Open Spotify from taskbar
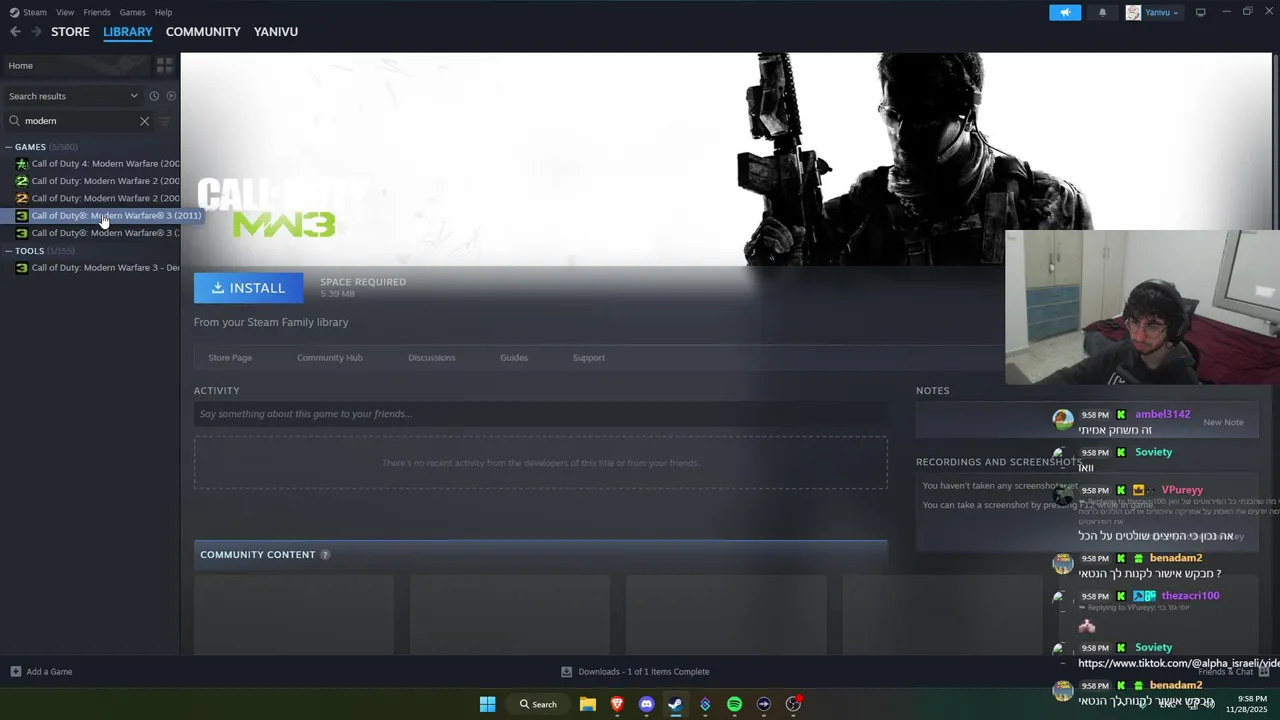This screenshot has width=1280, height=720. 734,704
